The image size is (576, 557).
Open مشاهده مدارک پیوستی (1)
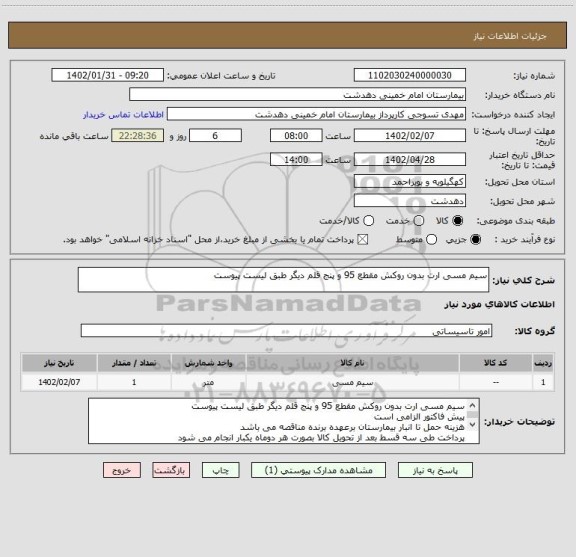(318, 470)
